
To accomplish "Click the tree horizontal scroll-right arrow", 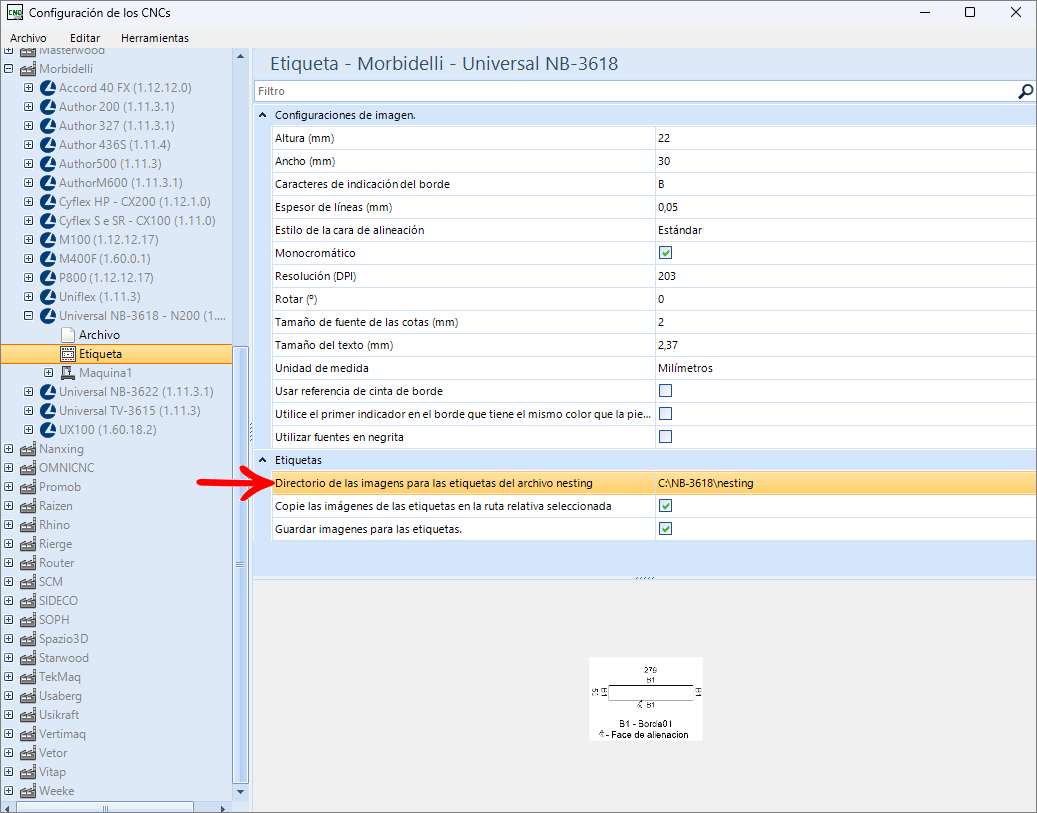I will 223,808.
